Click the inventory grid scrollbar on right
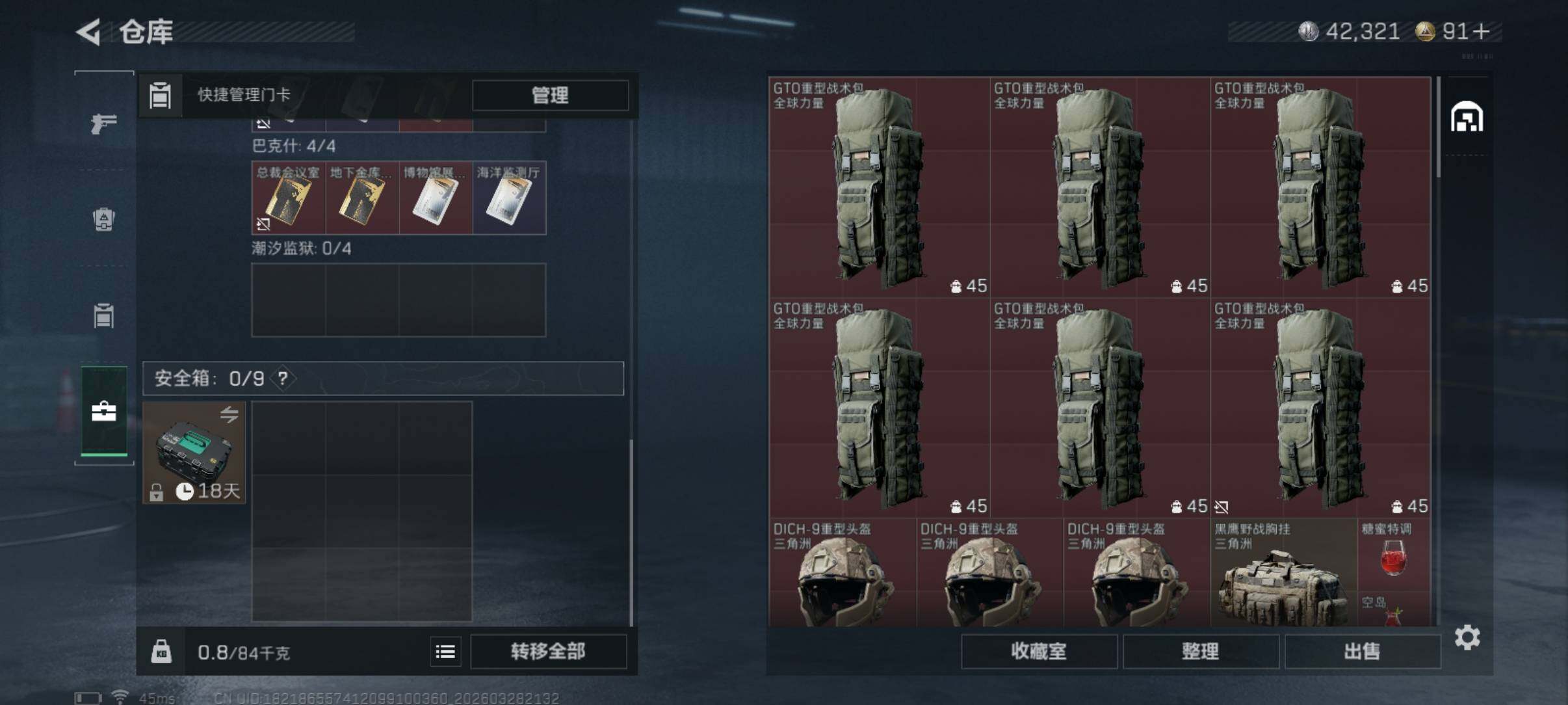 tap(1438, 127)
